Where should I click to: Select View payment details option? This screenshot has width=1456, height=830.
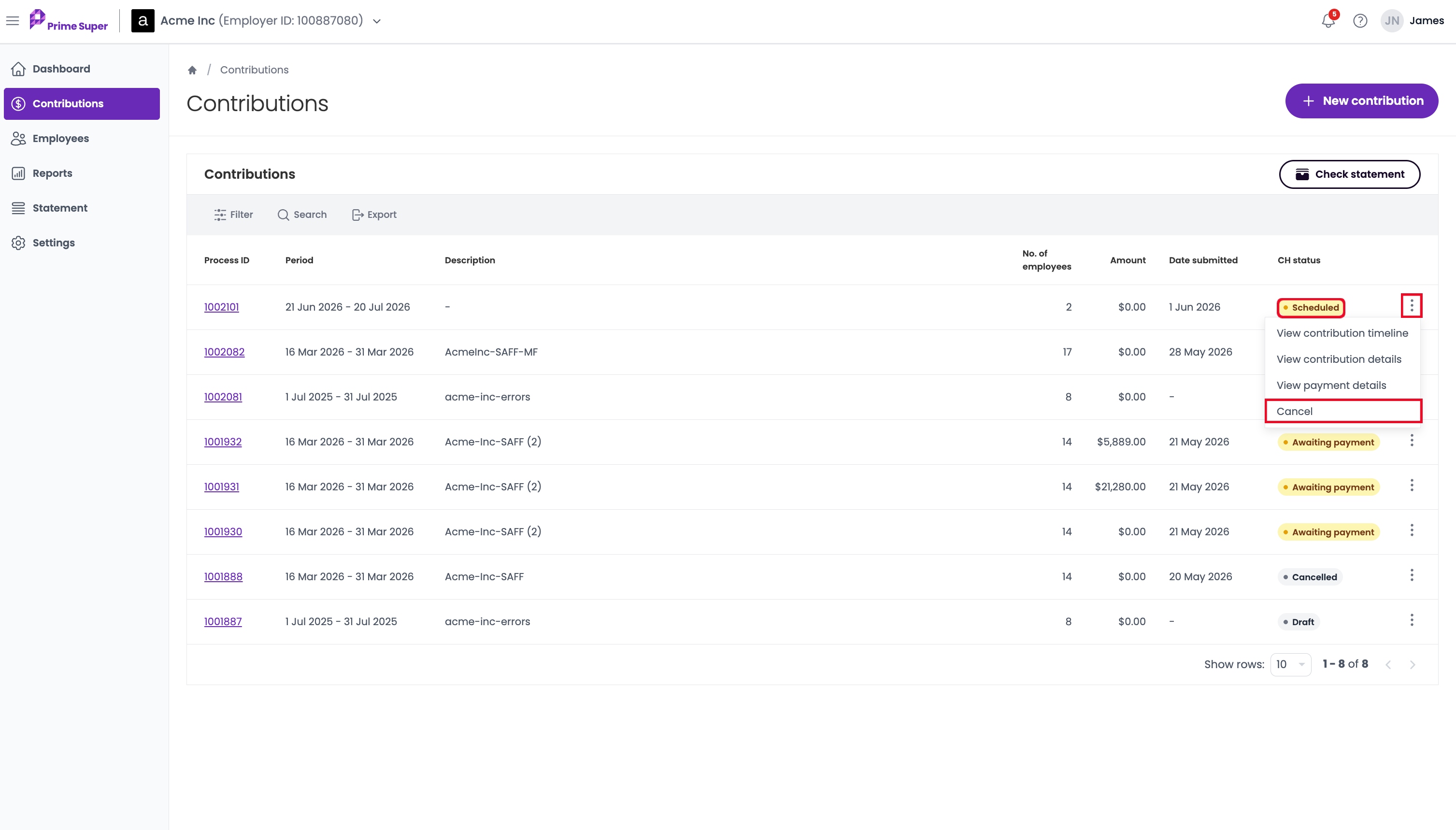1331,386
